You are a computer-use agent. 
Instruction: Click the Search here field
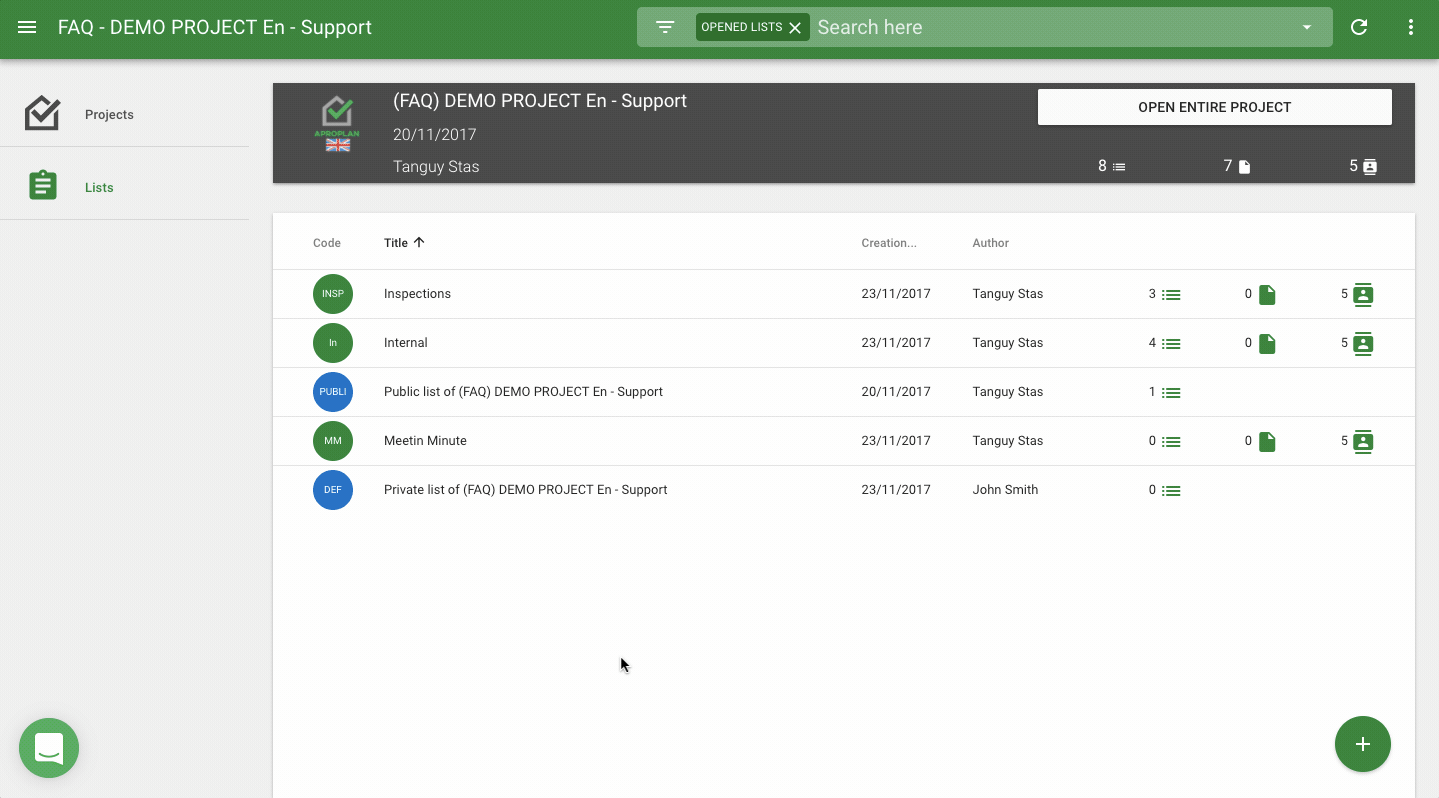pyautogui.click(x=1050, y=27)
